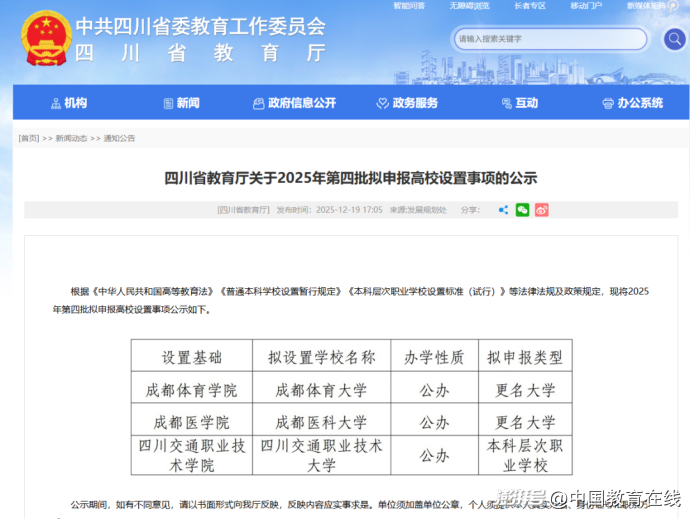This screenshot has height=519, width=690.
Task: Click the magnifier search button
Action: 674,39
